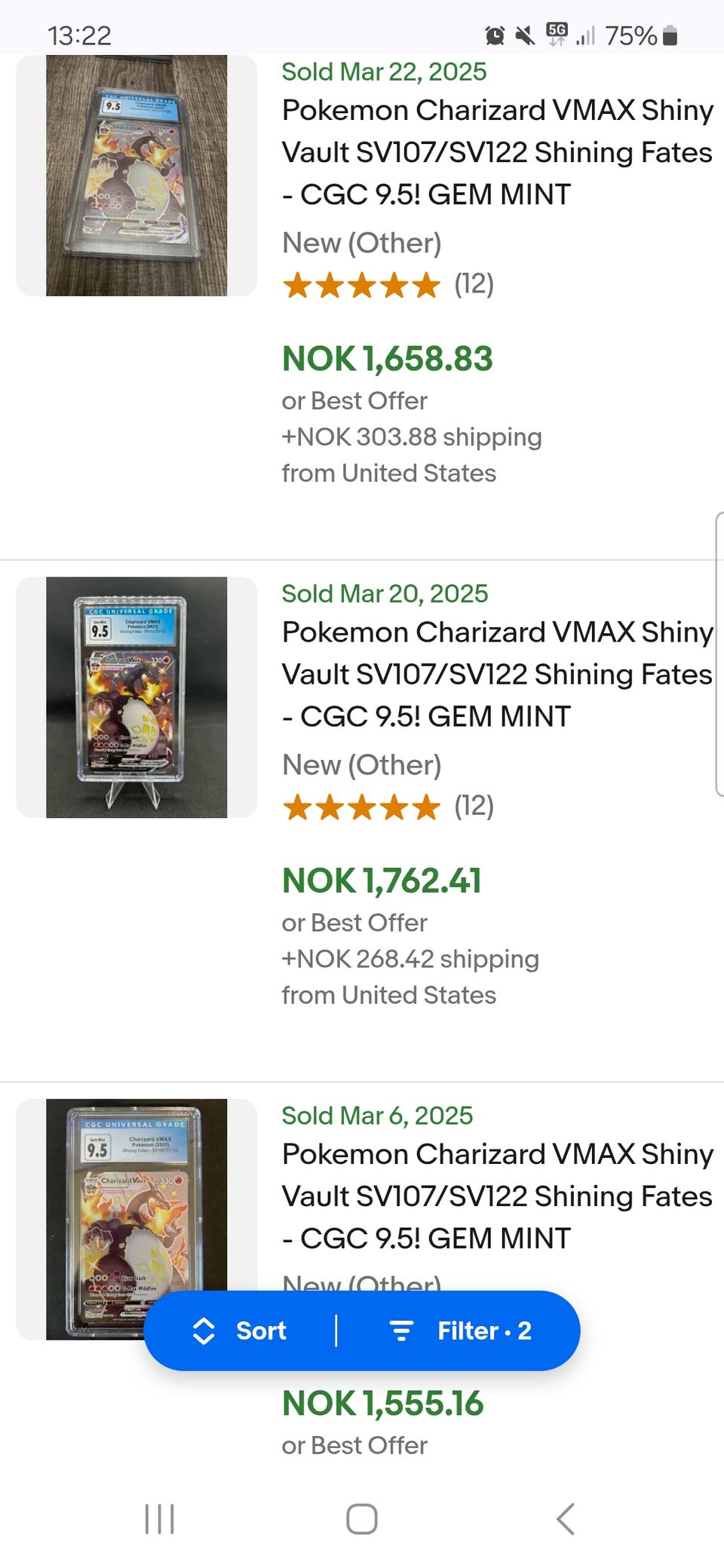
Task: Tap the NOK 1,762.41 sold price
Action: 382,881
